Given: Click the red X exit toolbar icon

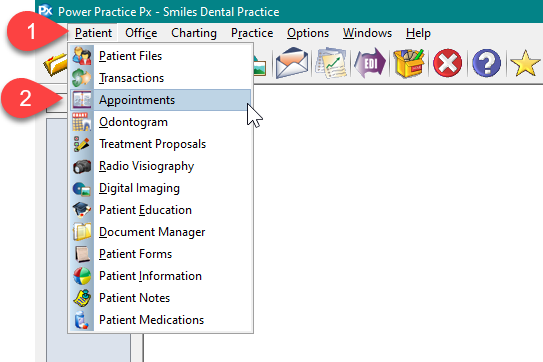Looking at the screenshot, I should tap(447, 63).
